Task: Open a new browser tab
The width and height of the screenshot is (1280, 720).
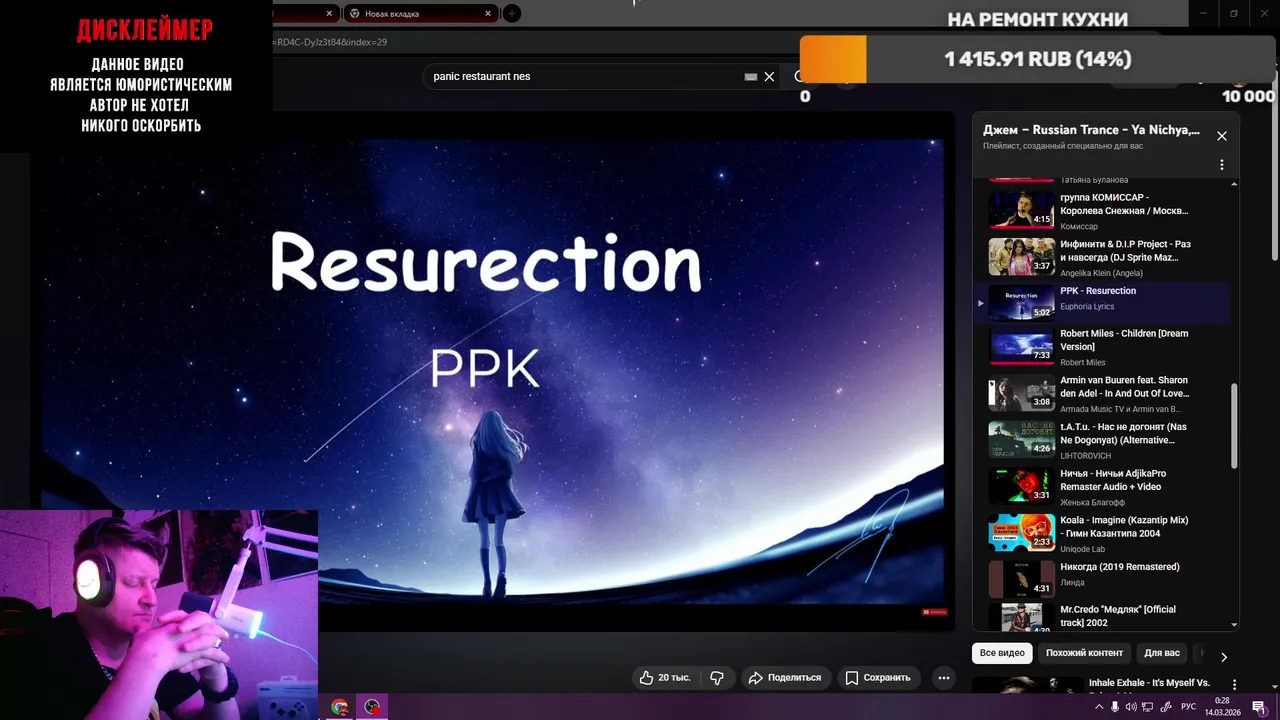Action: tap(511, 13)
